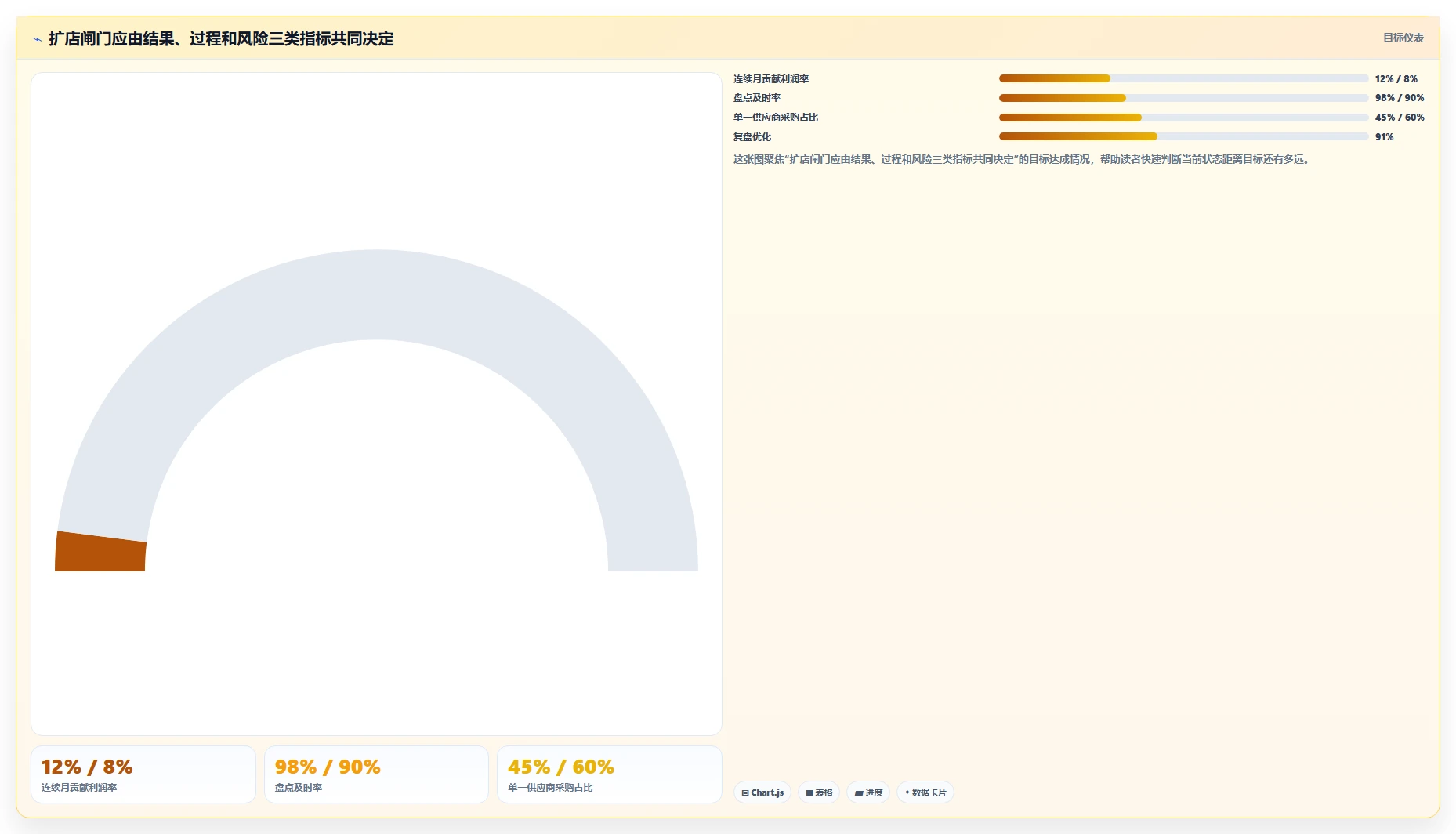Select the 98% / 90% metric card
Image resolution: width=1456 pixels, height=834 pixels.
click(x=376, y=774)
